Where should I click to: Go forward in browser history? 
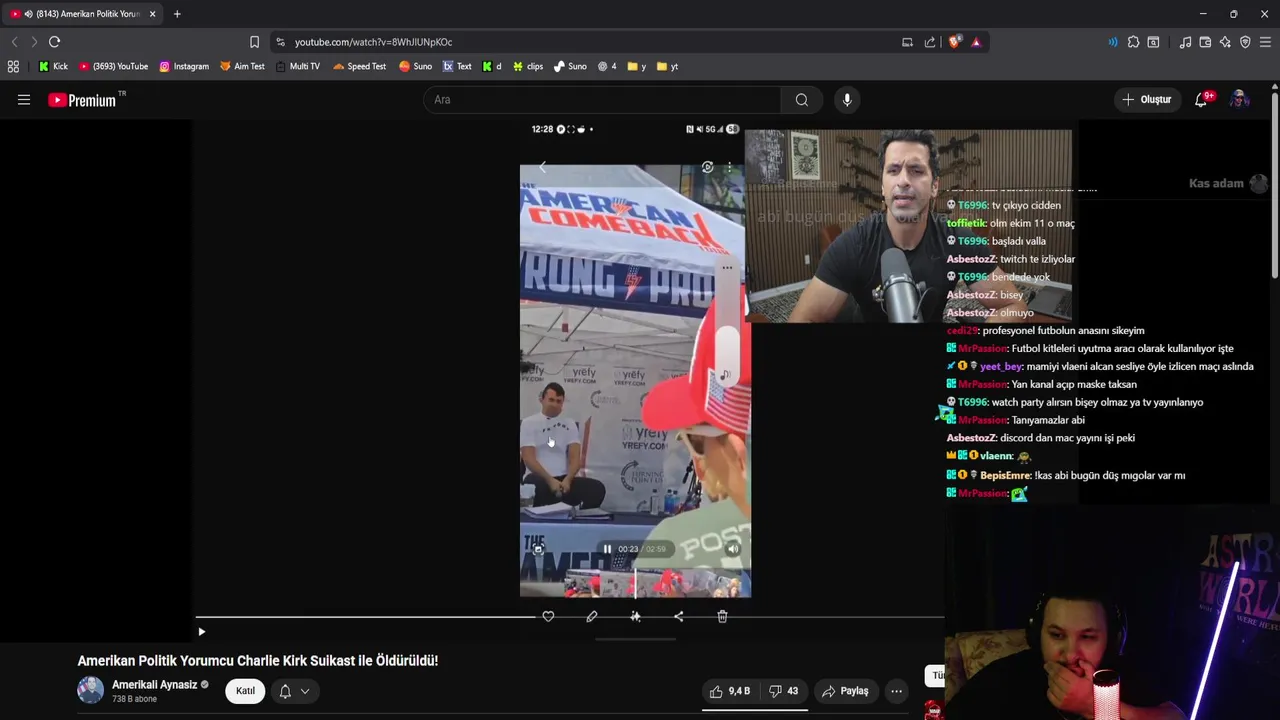tap(34, 42)
